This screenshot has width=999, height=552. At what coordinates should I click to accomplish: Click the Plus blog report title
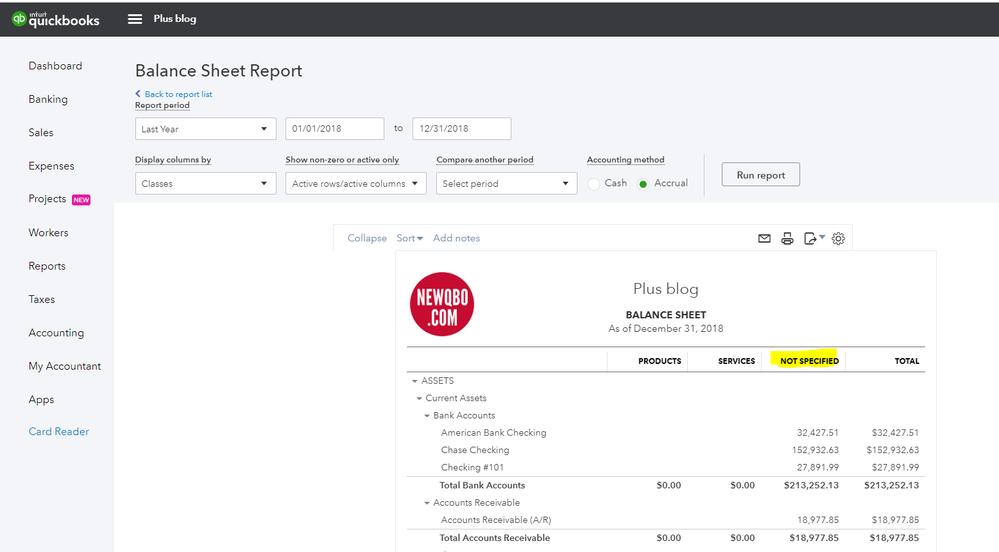pos(666,289)
